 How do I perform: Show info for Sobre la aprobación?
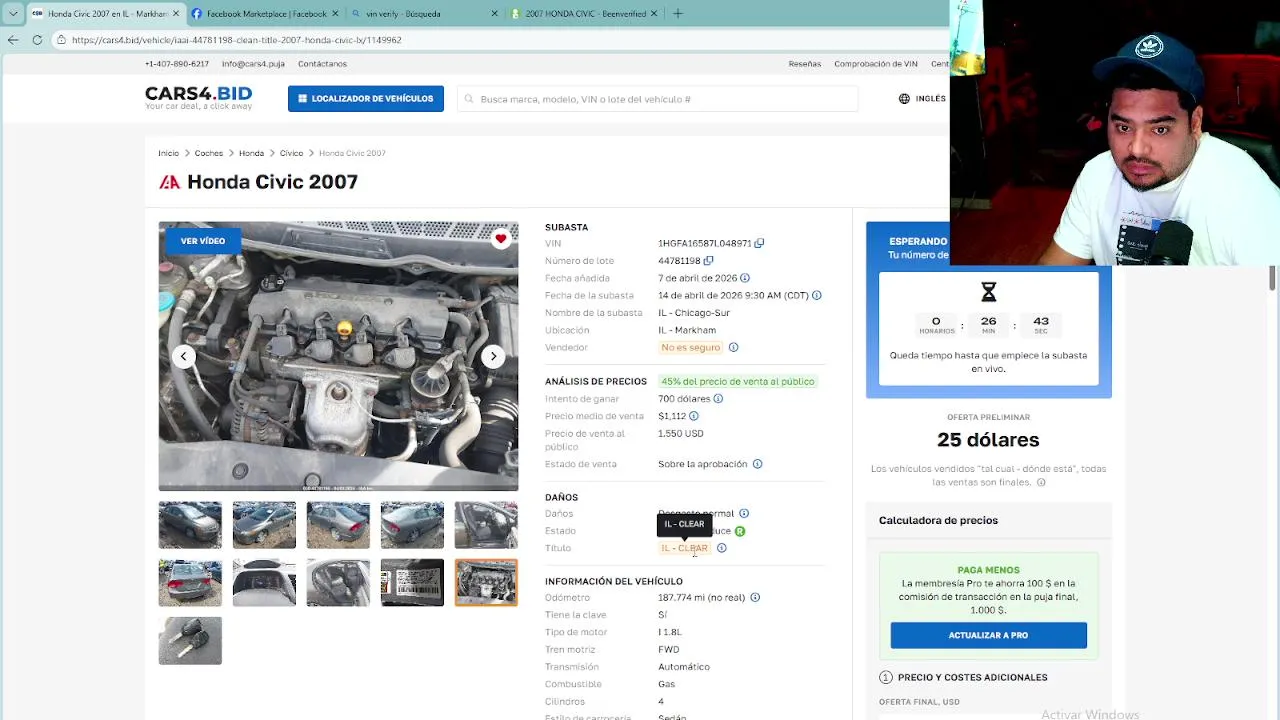pos(757,464)
